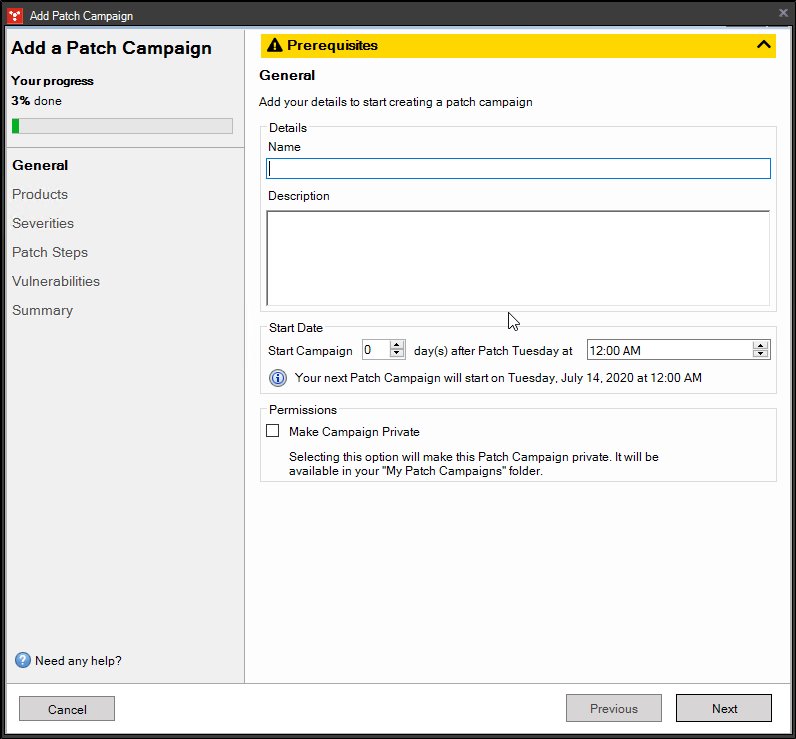Click the blue help question mark icon
Viewport: 796px width, 739px height.
tap(23, 660)
